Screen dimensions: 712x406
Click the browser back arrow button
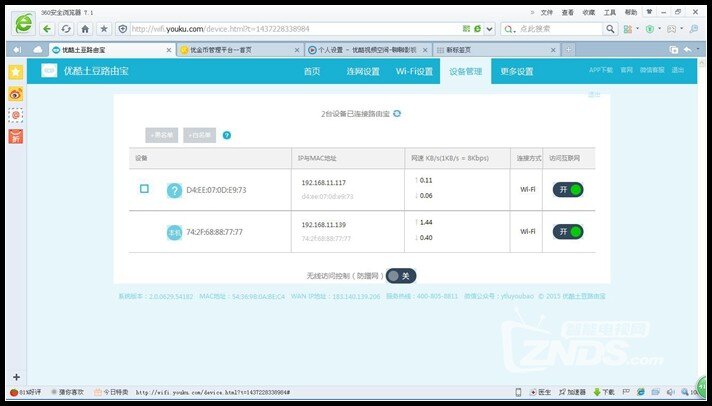point(49,29)
